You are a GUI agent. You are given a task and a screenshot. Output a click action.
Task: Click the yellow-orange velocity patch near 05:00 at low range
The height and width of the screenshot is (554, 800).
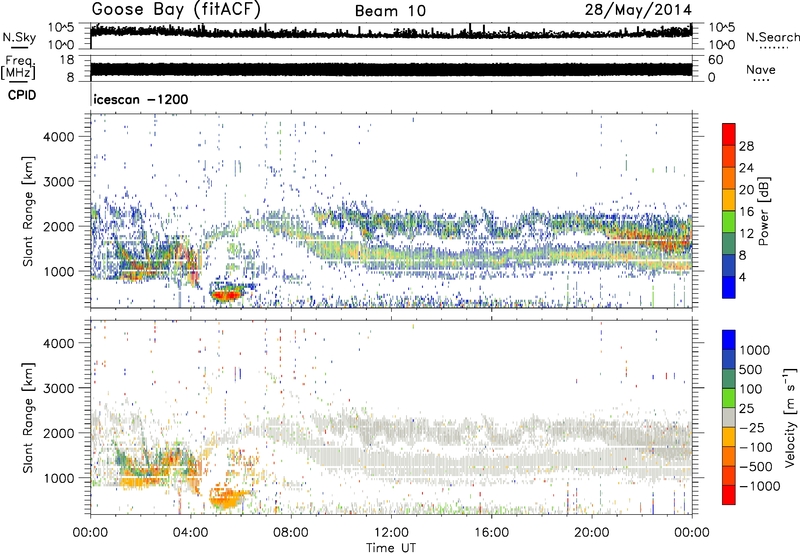click(x=228, y=499)
